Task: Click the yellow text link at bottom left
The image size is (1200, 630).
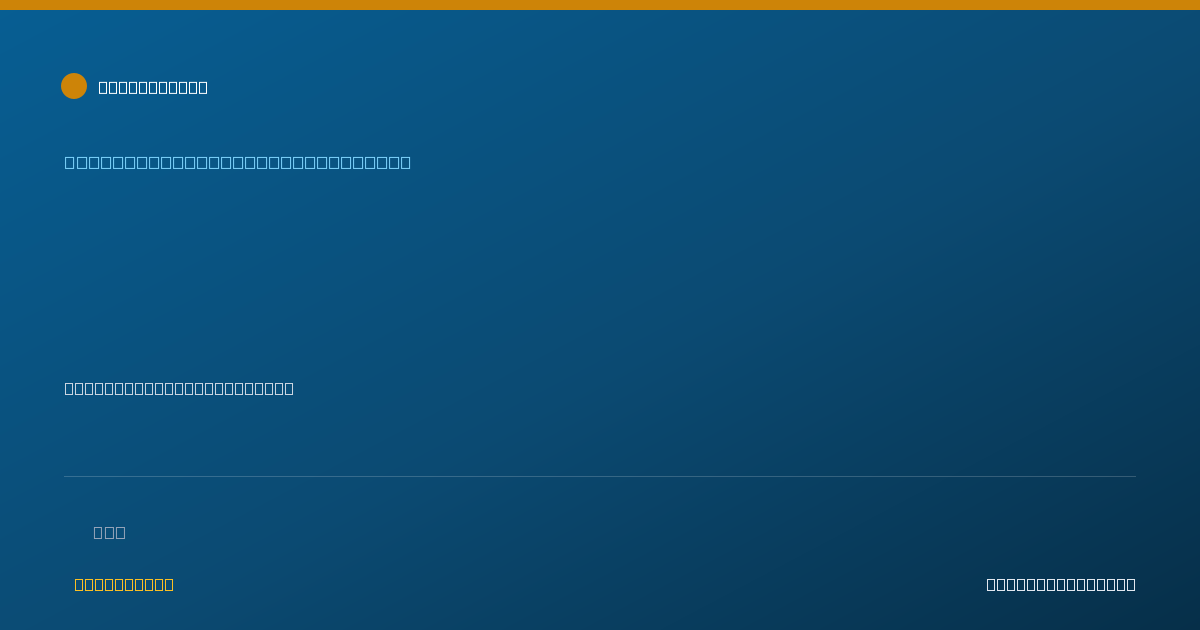Action: point(124,584)
